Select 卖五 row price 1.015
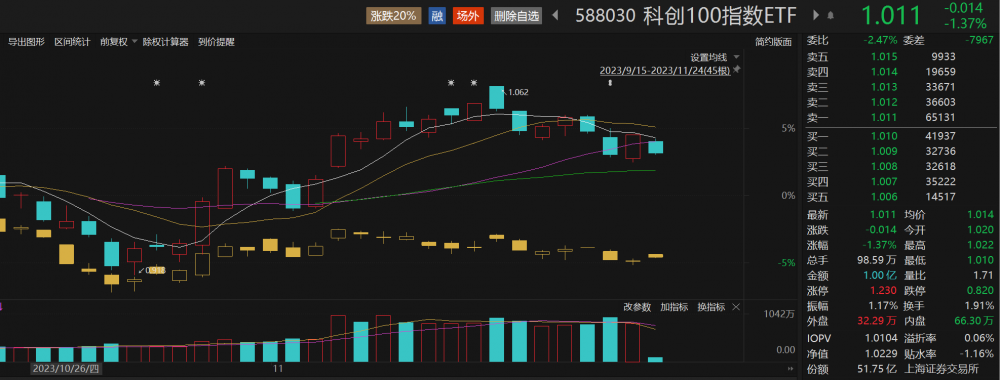This screenshot has width=1000, height=380. pos(884,56)
